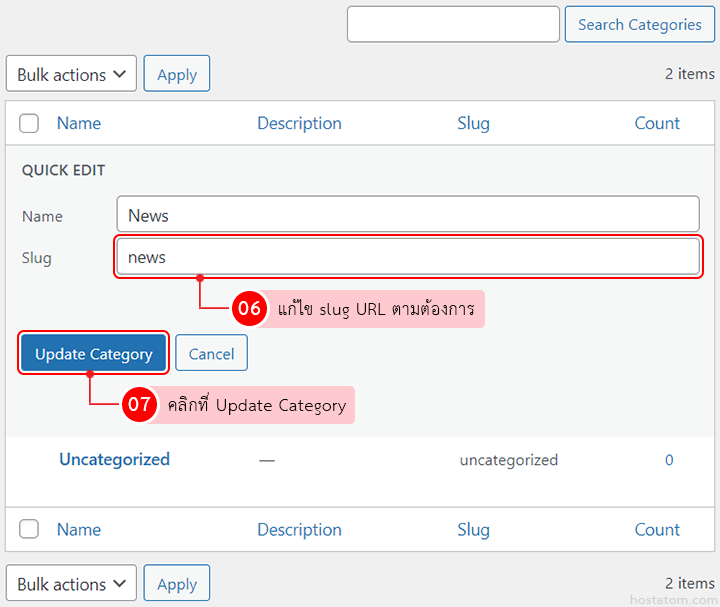
Task: Click the Update Category button
Action: 93,353
